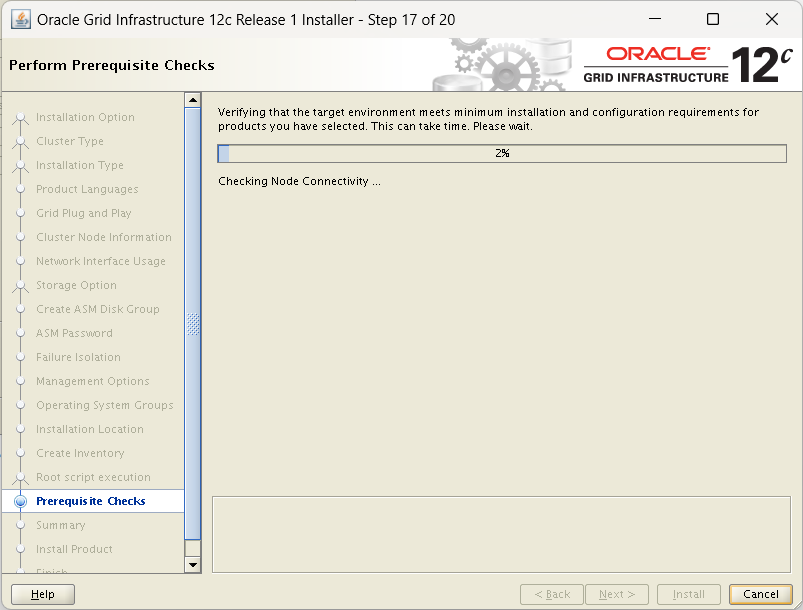Select the Network Interface Usage step
This screenshot has width=803, height=610.
[x=100, y=261]
